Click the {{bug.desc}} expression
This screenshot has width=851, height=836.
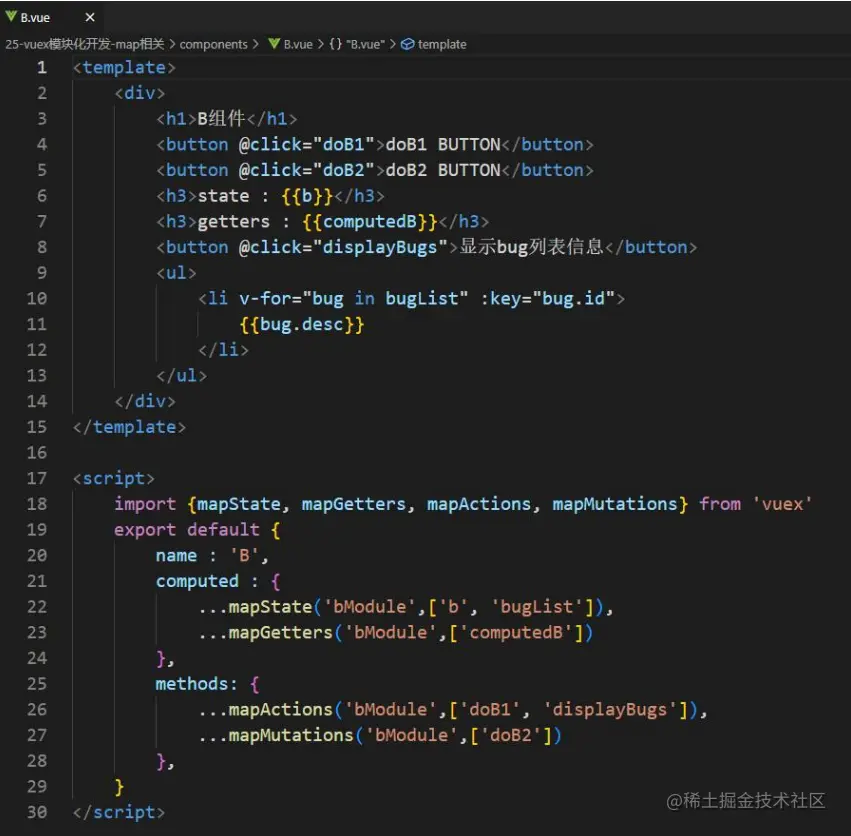point(302,324)
